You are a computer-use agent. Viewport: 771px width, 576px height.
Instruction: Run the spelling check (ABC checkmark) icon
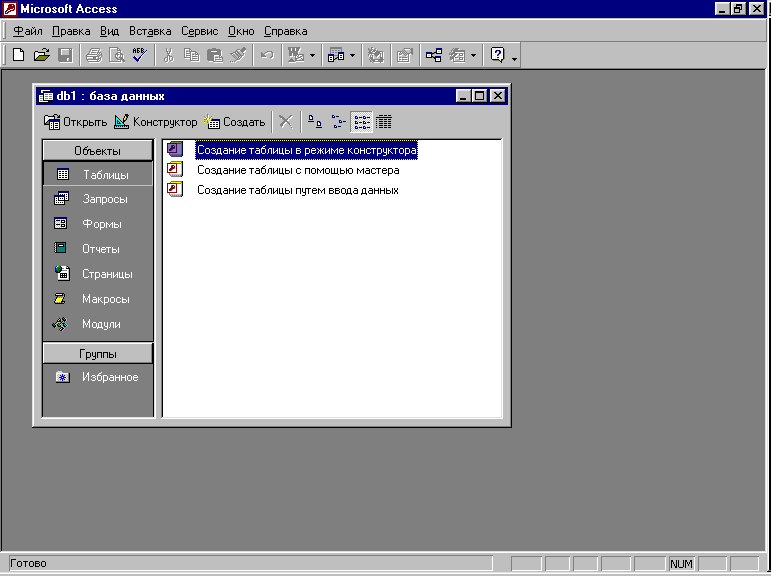click(140, 55)
